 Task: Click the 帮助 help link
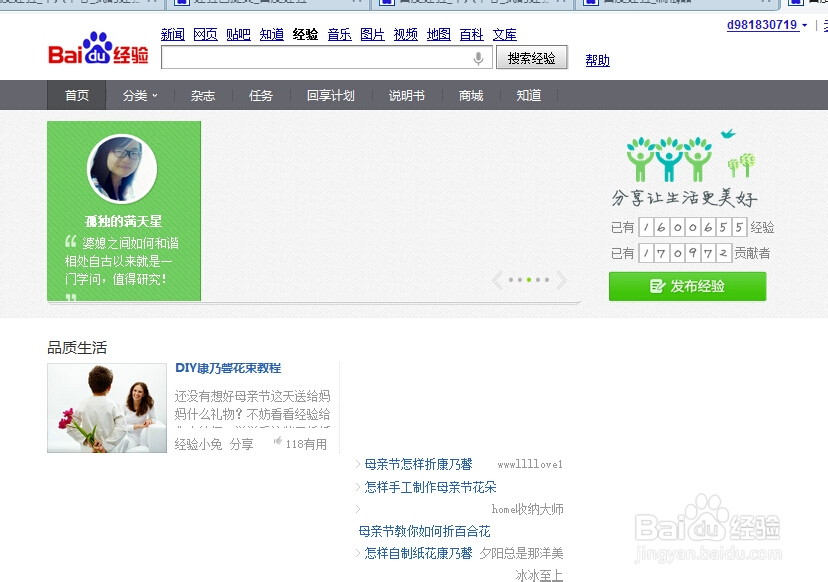point(598,60)
